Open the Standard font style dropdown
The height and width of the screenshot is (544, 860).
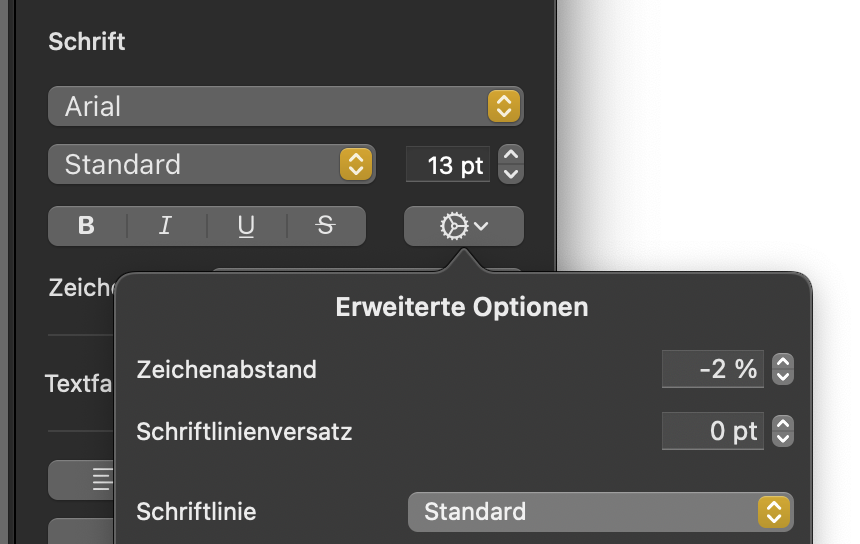point(211,164)
